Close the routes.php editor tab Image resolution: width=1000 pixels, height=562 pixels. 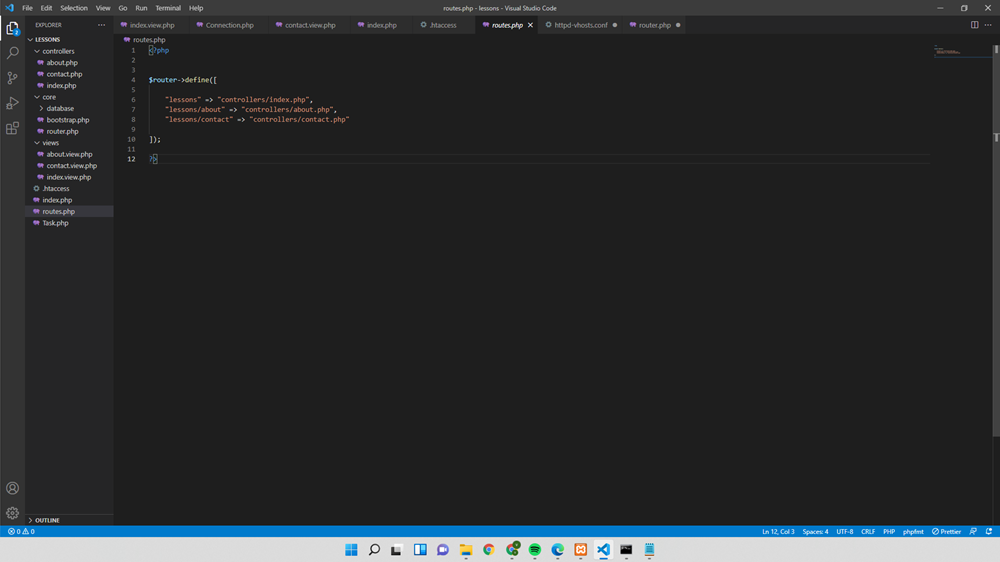[x=530, y=25]
